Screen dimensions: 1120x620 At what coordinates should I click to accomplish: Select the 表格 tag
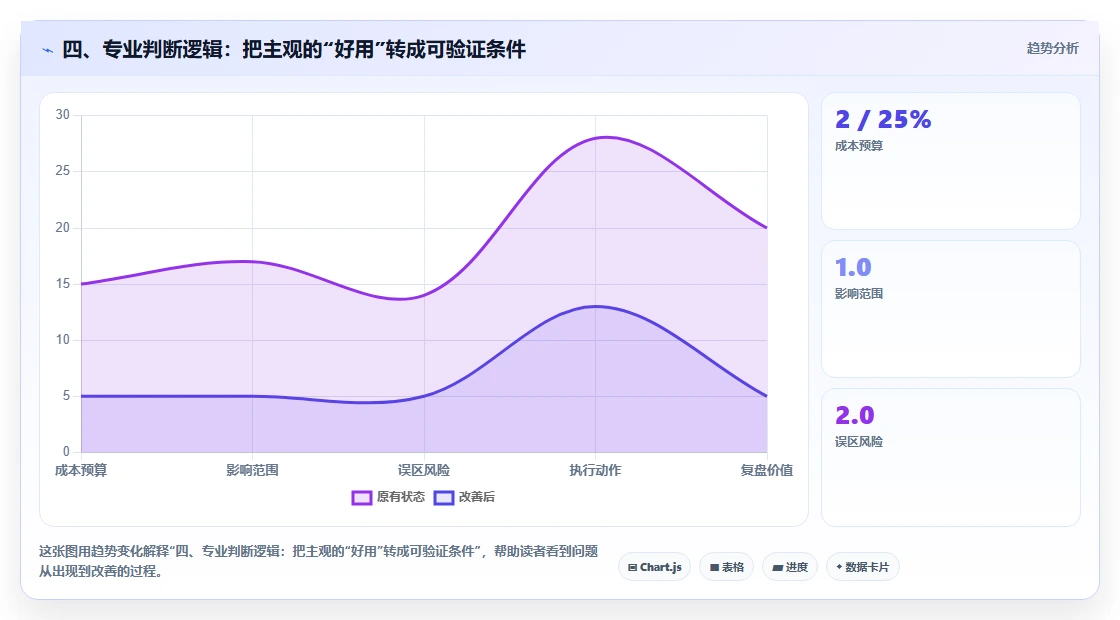726,567
